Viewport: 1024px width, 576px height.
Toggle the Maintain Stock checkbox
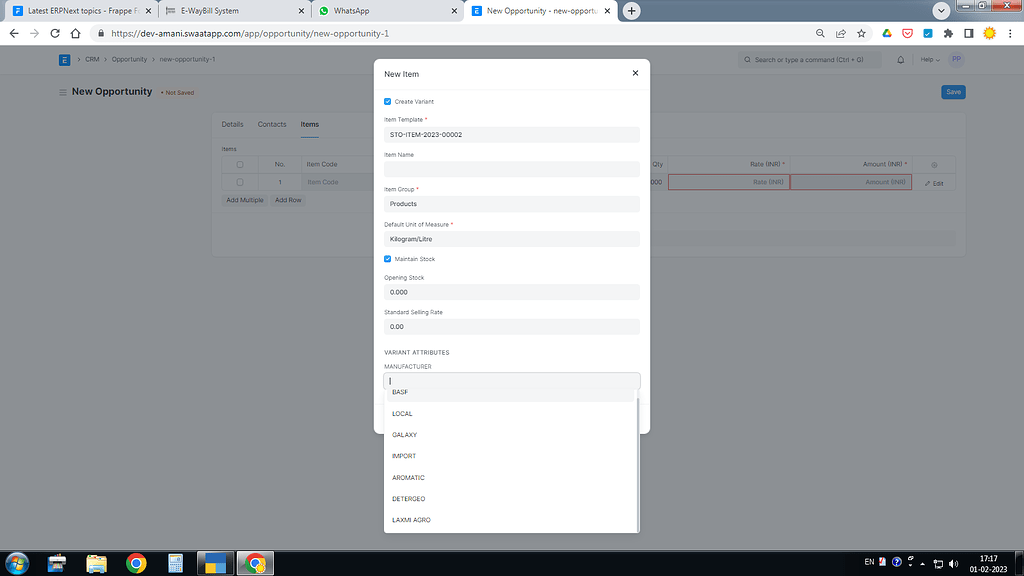[387, 258]
